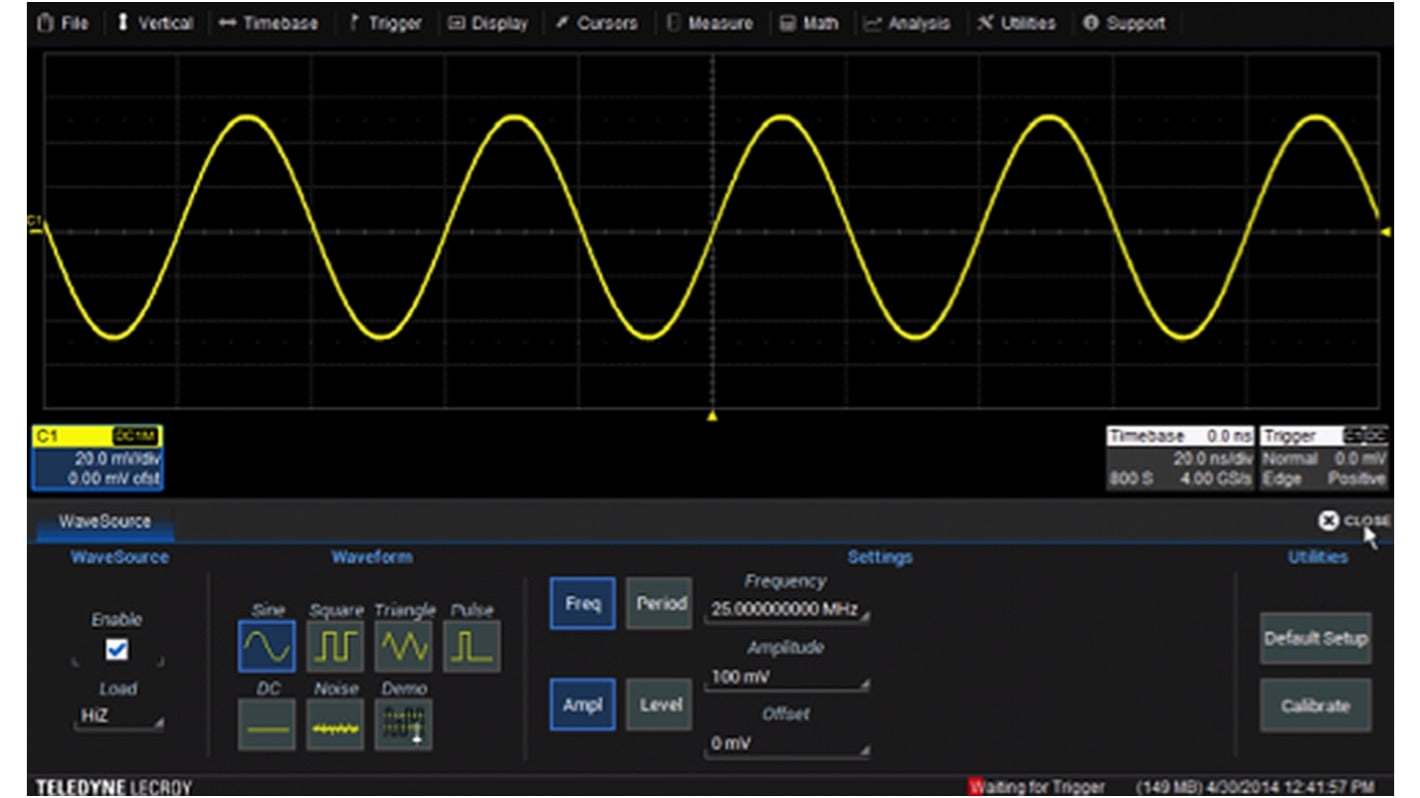Open the Measure menu

(x=712, y=23)
